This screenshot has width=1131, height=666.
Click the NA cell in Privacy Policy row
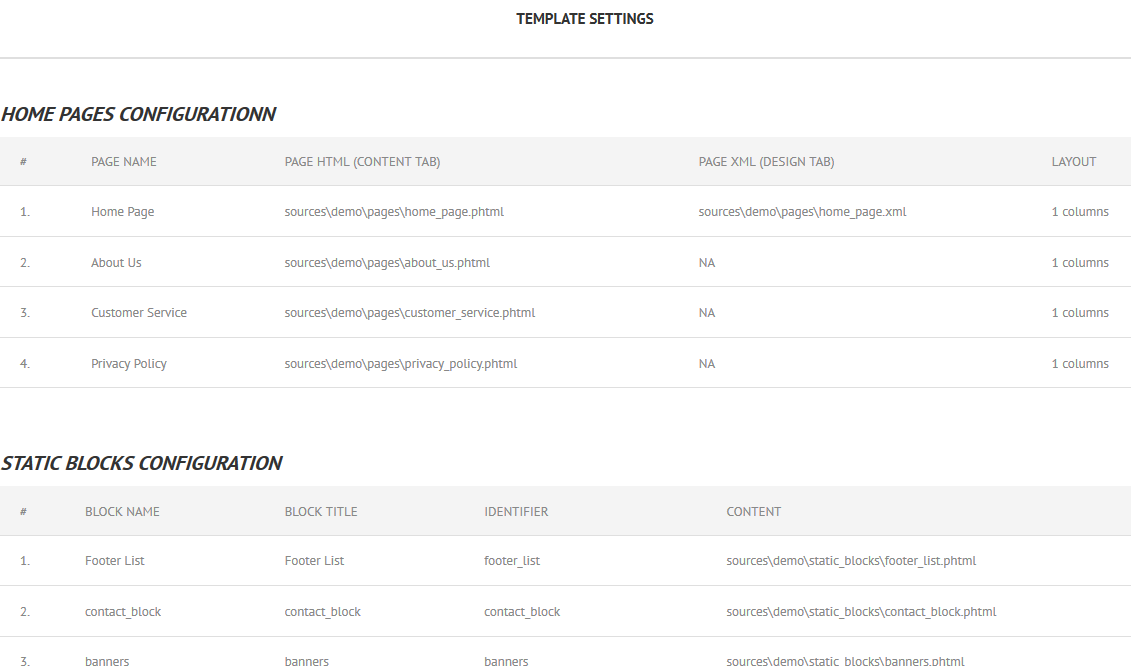707,364
